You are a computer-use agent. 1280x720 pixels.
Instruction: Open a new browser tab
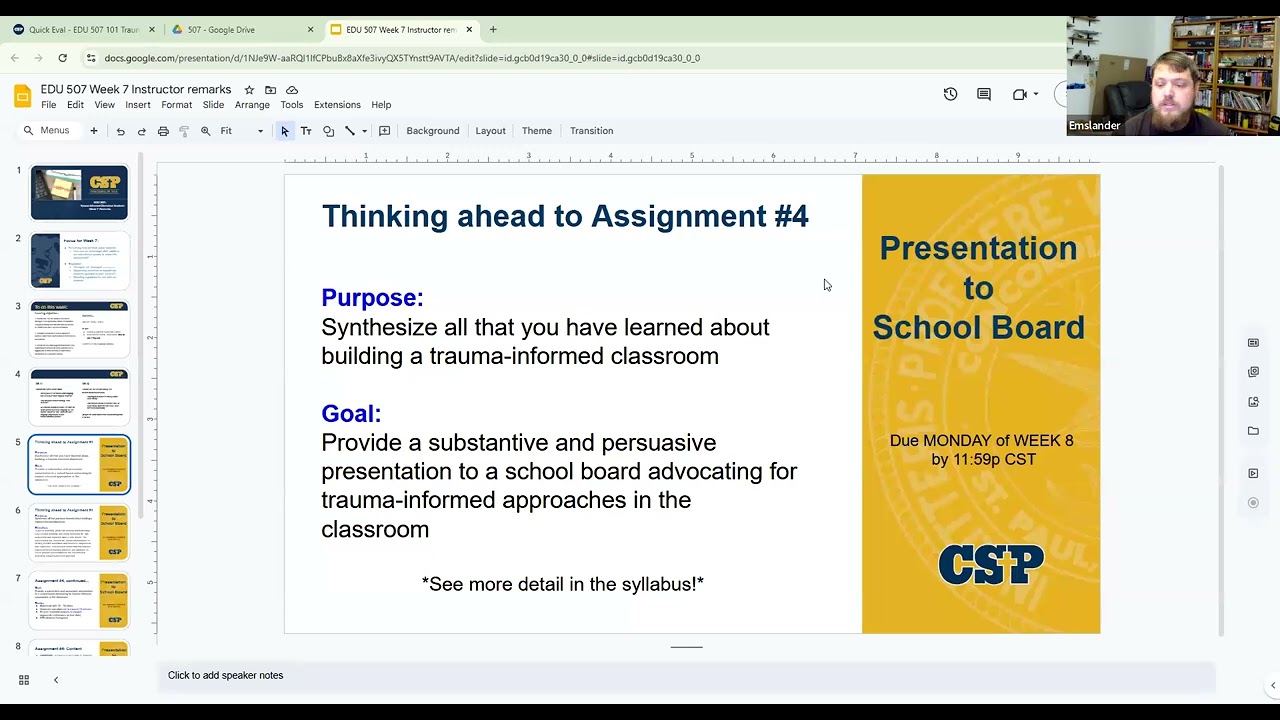coord(493,30)
